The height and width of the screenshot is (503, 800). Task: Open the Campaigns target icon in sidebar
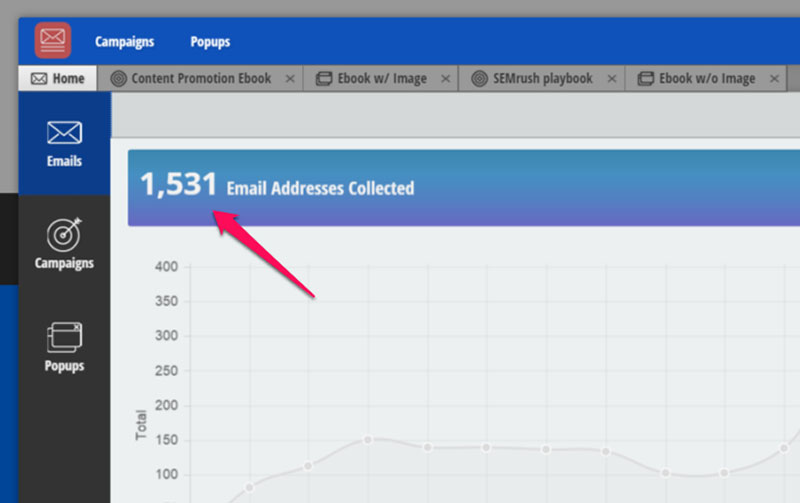click(64, 243)
